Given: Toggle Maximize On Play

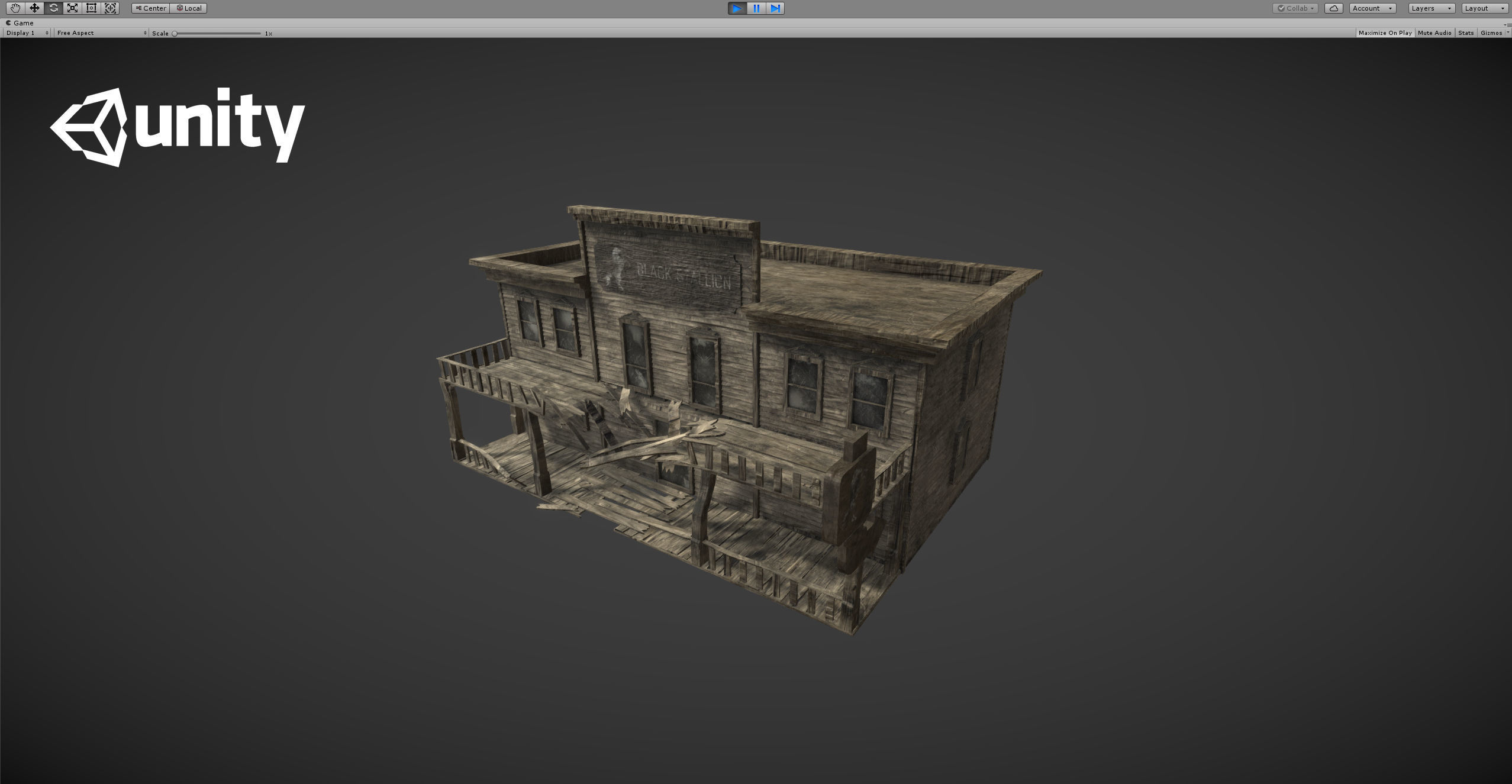Looking at the screenshot, I should tap(1385, 33).
